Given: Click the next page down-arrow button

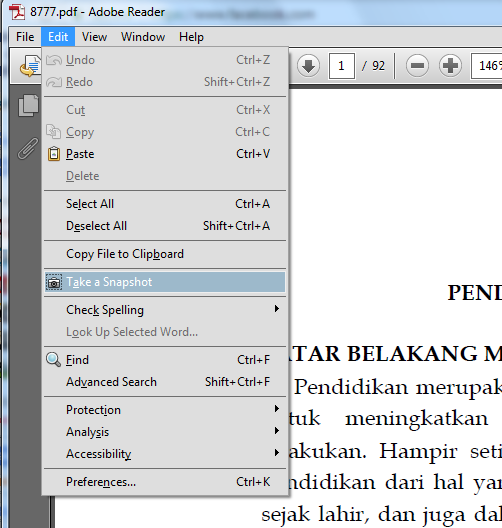Looking at the screenshot, I should [x=308, y=66].
